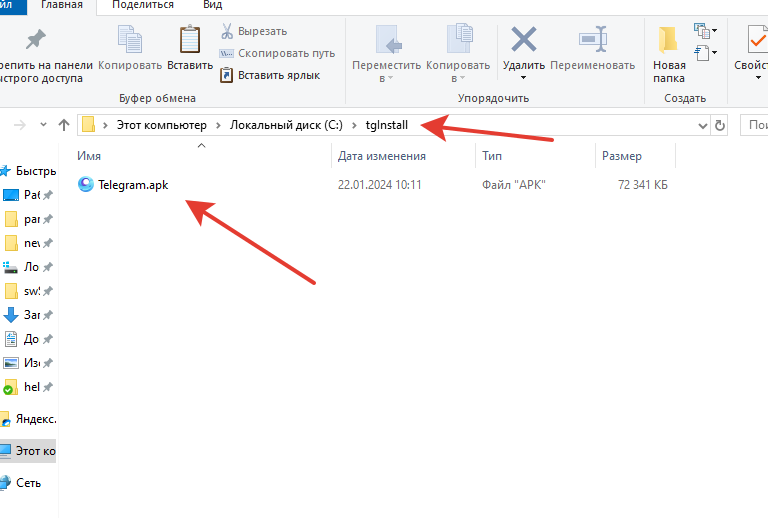Click the search box

click(x=754, y=125)
